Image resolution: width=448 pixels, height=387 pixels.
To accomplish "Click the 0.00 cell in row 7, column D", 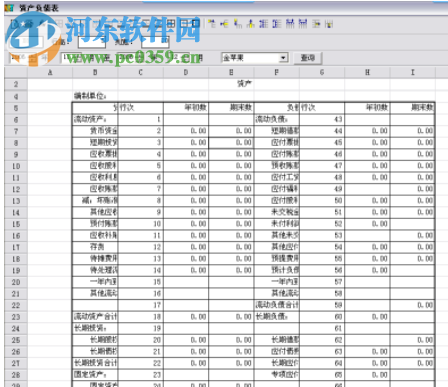I will click(186, 131).
